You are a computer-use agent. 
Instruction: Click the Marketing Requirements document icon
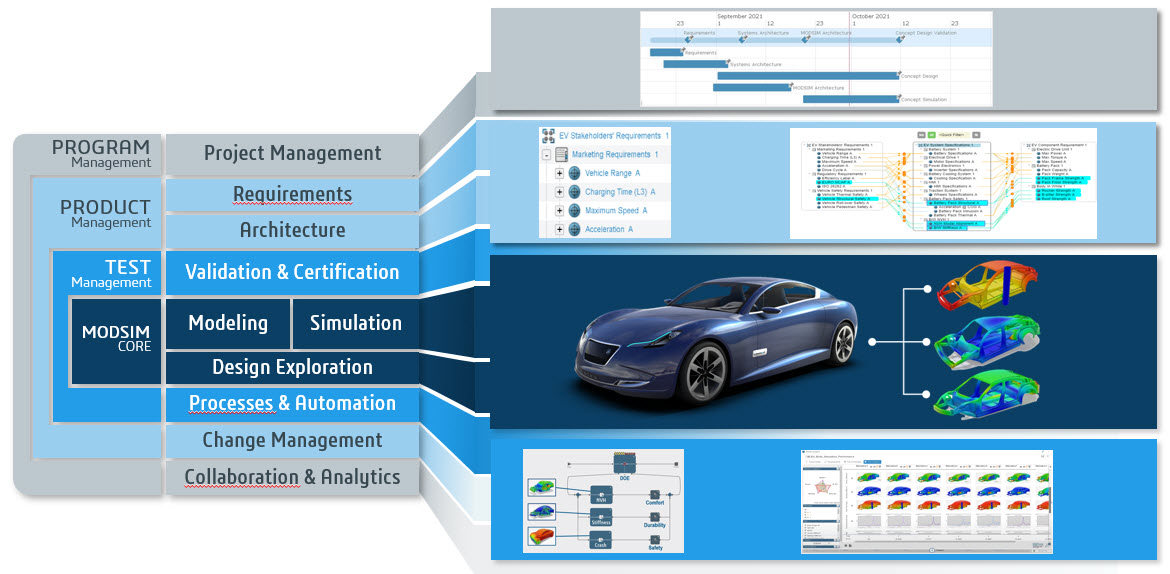(561, 155)
